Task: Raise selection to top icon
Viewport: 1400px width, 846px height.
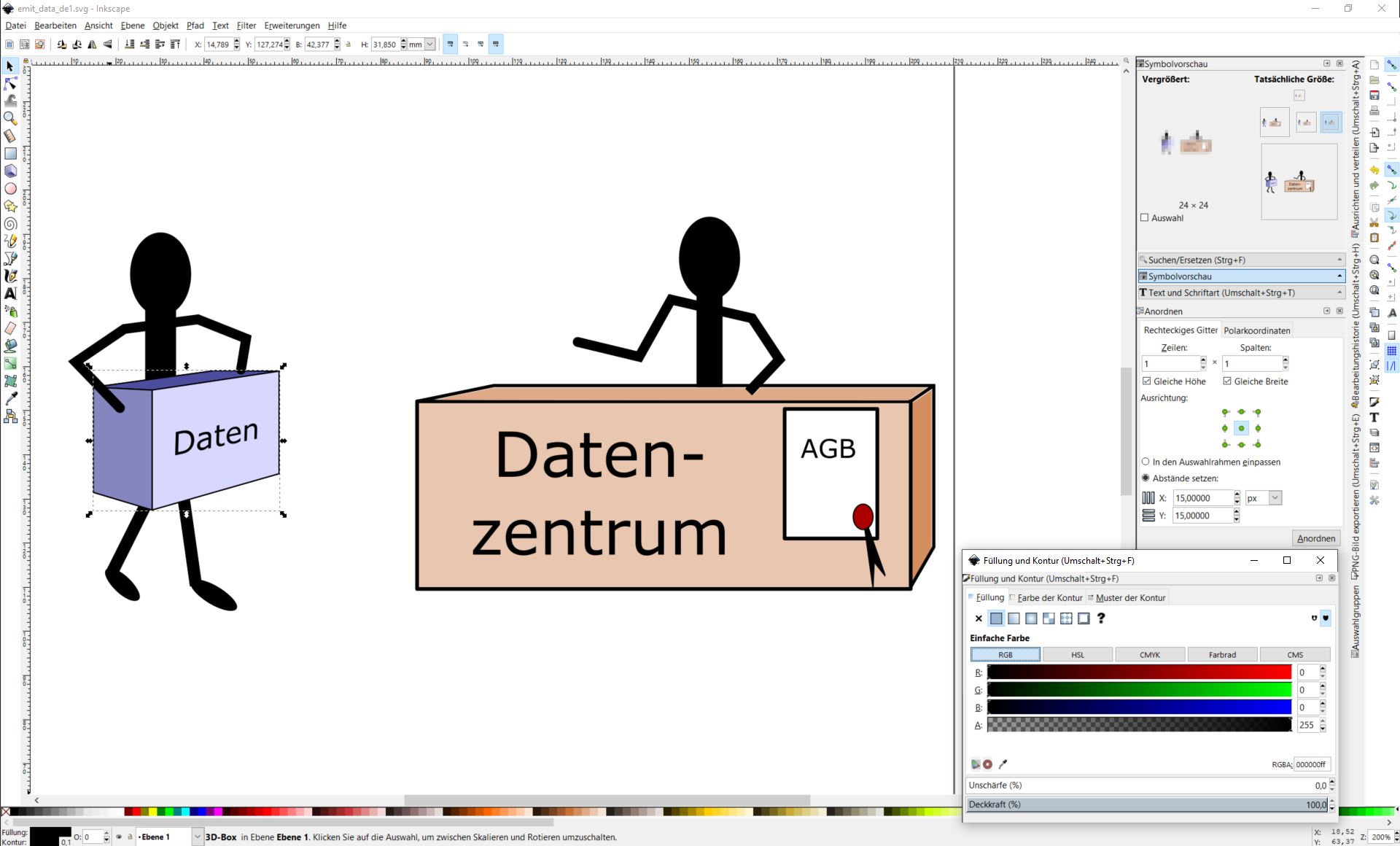Action: point(176,44)
